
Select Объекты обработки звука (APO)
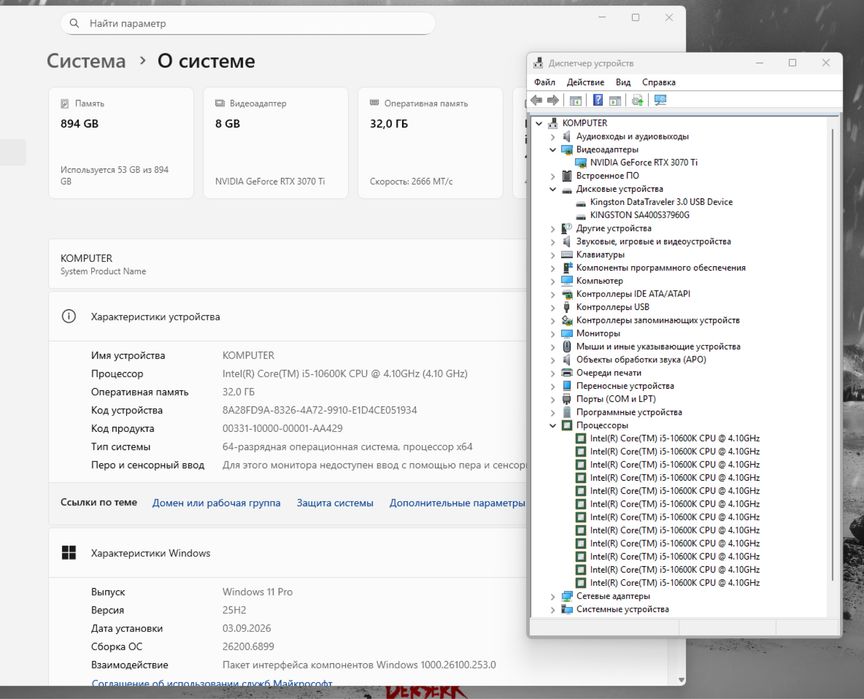coord(641,360)
